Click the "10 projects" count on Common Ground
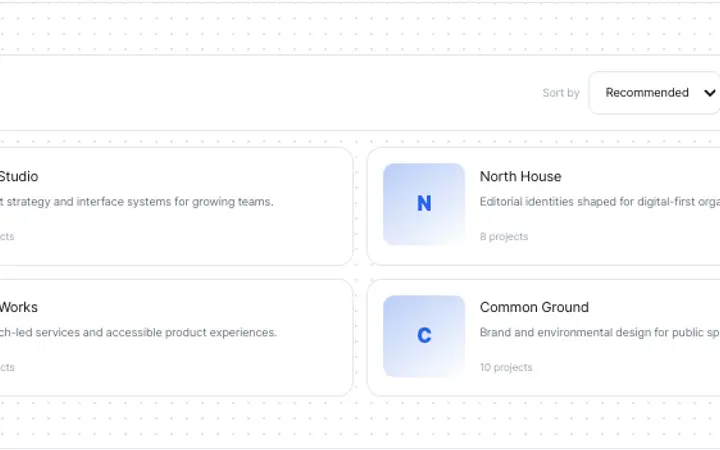Viewport: 720px width, 450px height. pos(506,367)
